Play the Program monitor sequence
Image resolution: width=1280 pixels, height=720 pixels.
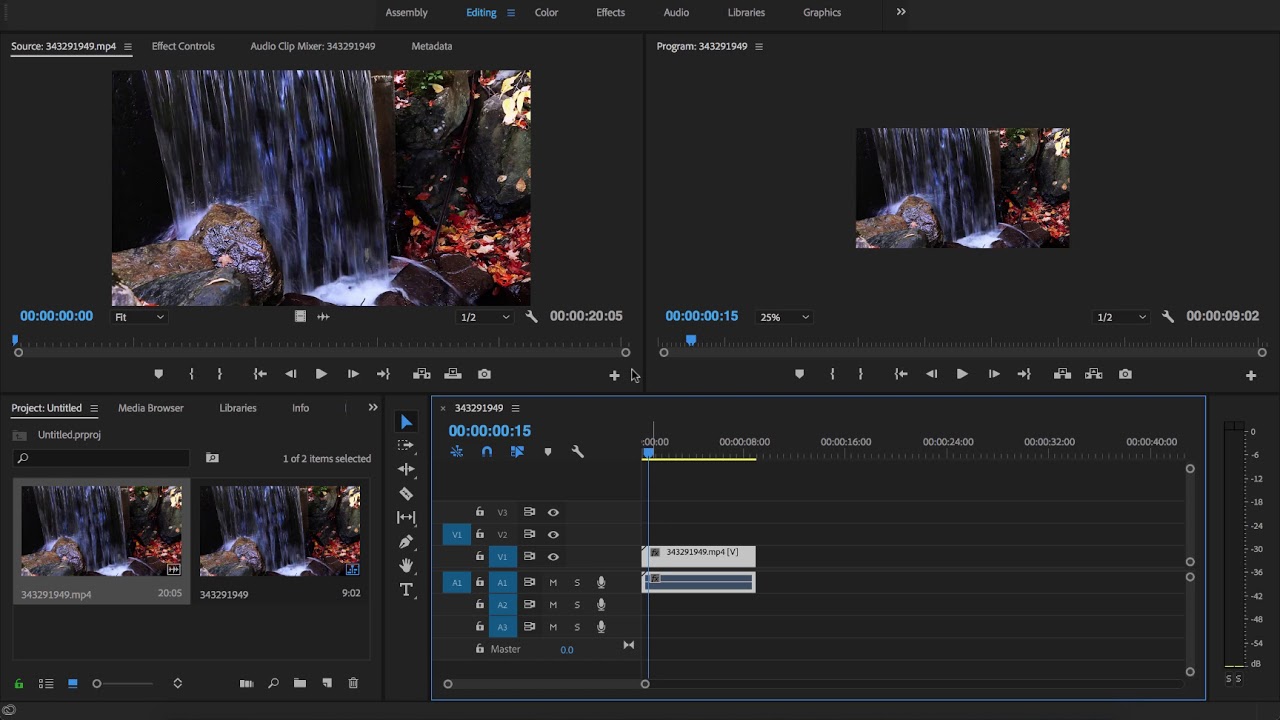(x=962, y=374)
